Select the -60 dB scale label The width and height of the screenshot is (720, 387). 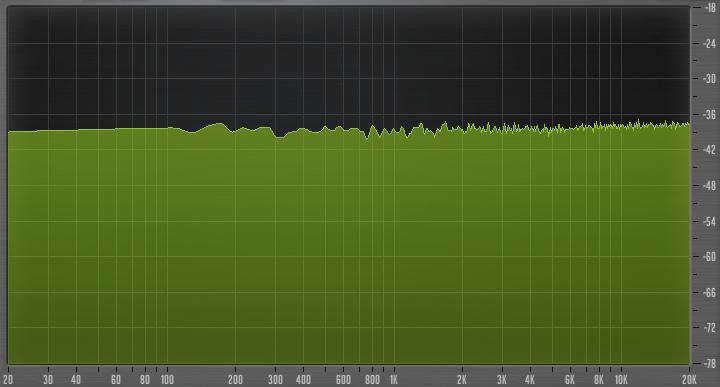[709, 256]
